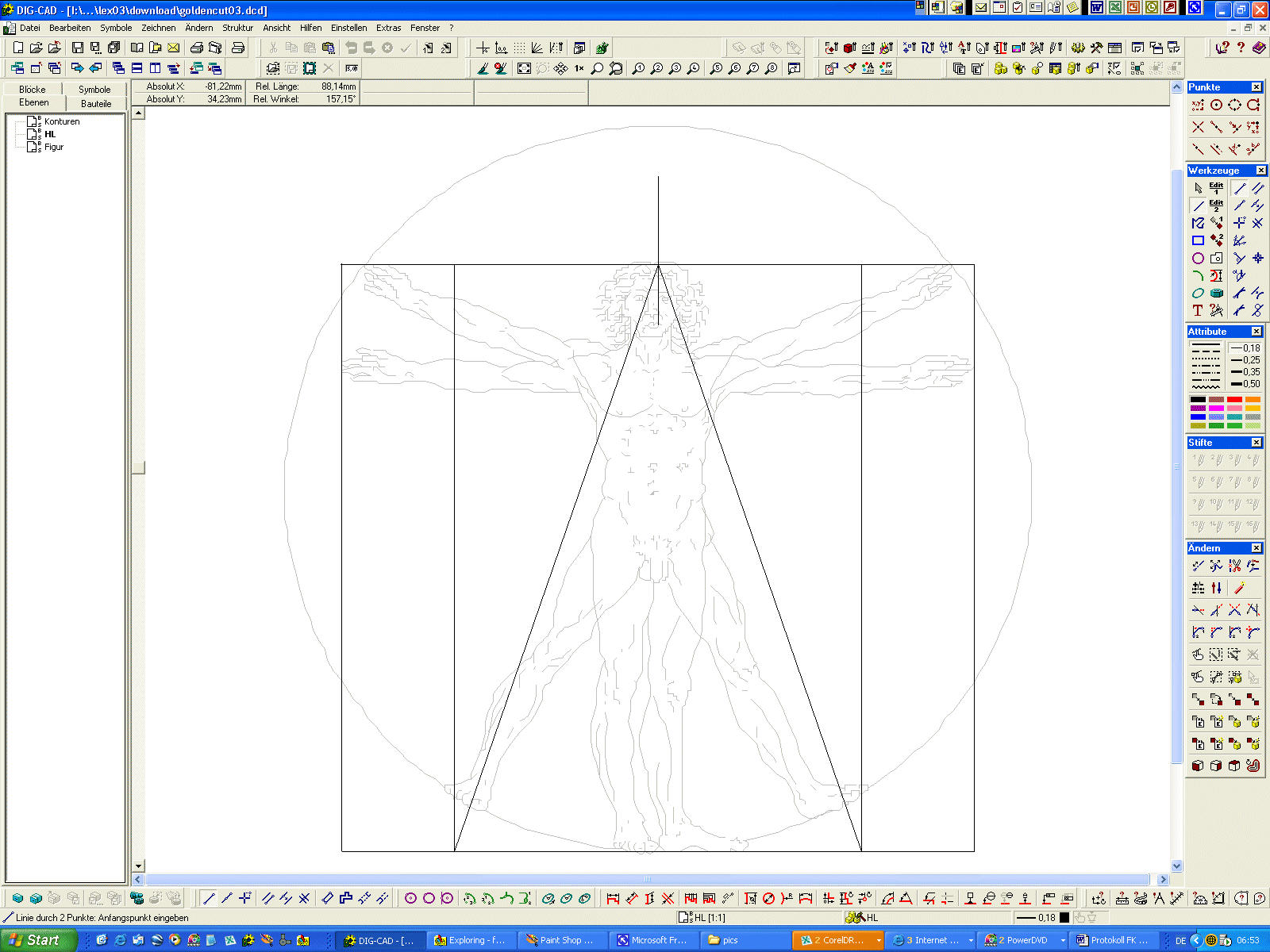1270x952 pixels.
Task: Click the horizontal scrollbar right arrow
Action: [1163, 879]
